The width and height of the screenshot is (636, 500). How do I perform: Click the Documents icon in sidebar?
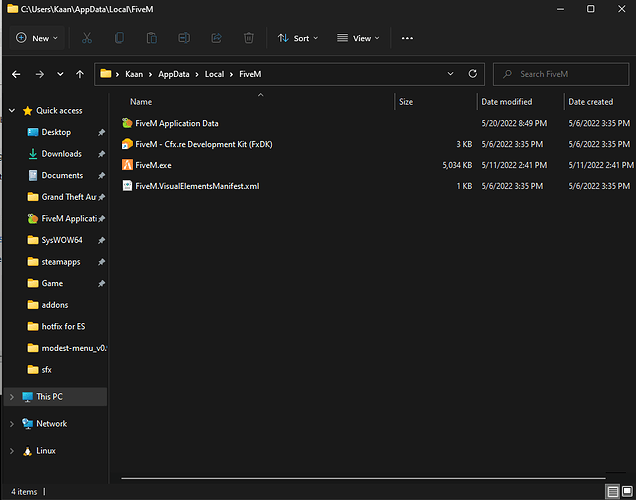[x=33, y=175]
